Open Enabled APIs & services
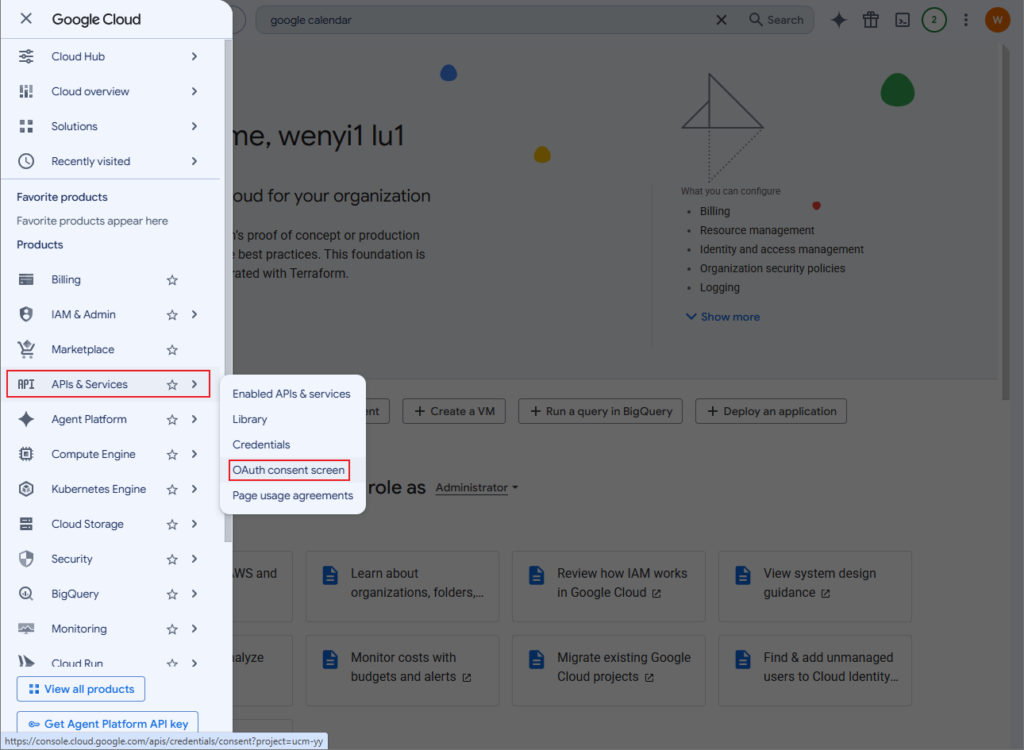 click(x=291, y=394)
